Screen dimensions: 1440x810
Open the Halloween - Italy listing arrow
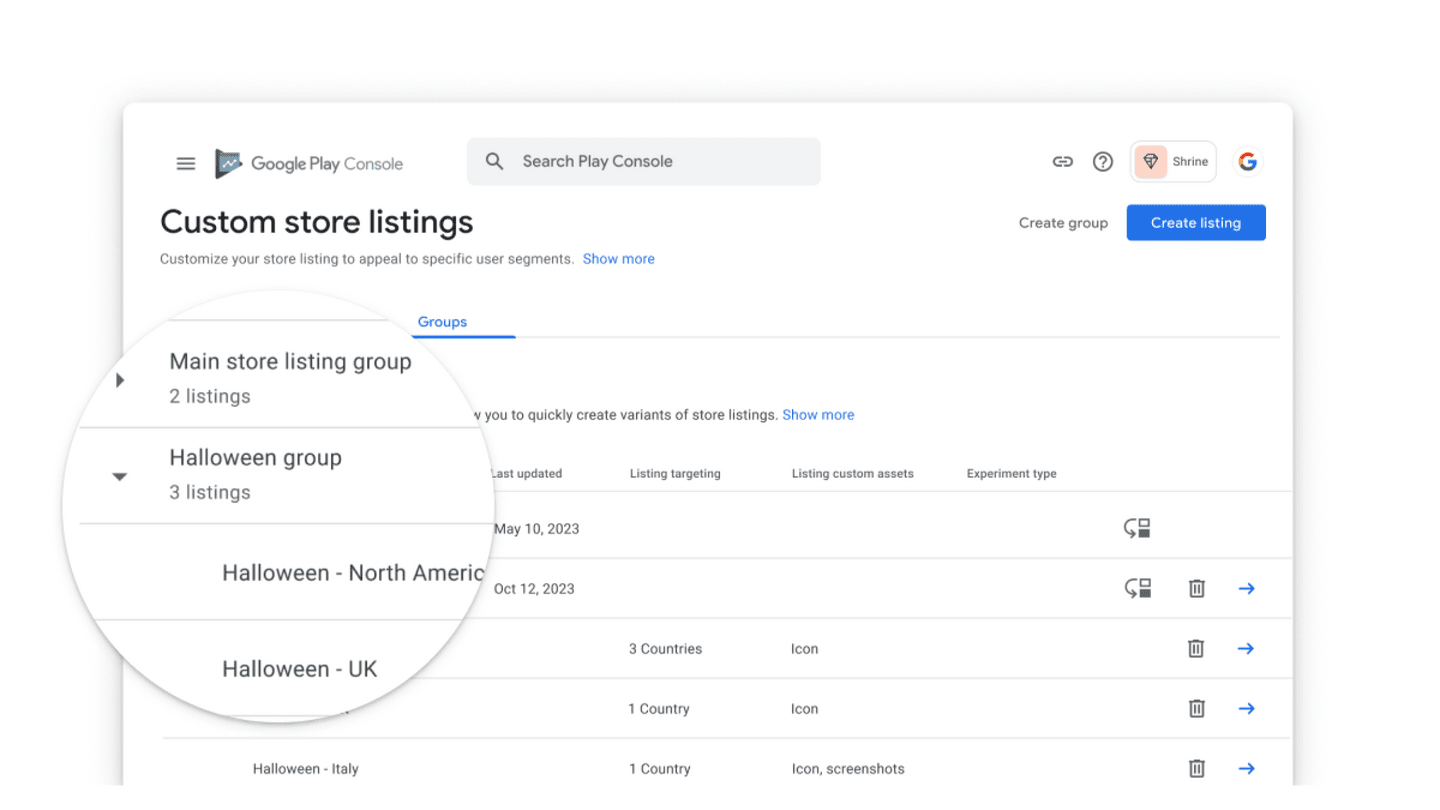click(1246, 768)
